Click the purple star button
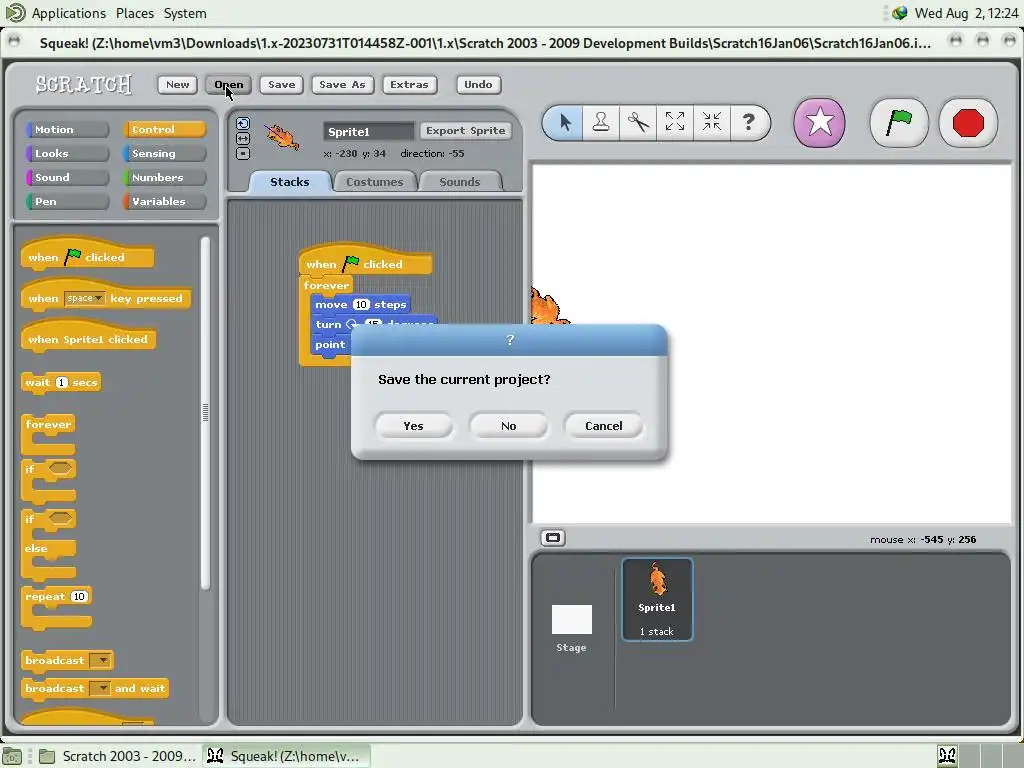This screenshot has width=1024, height=768. pos(820,123)
